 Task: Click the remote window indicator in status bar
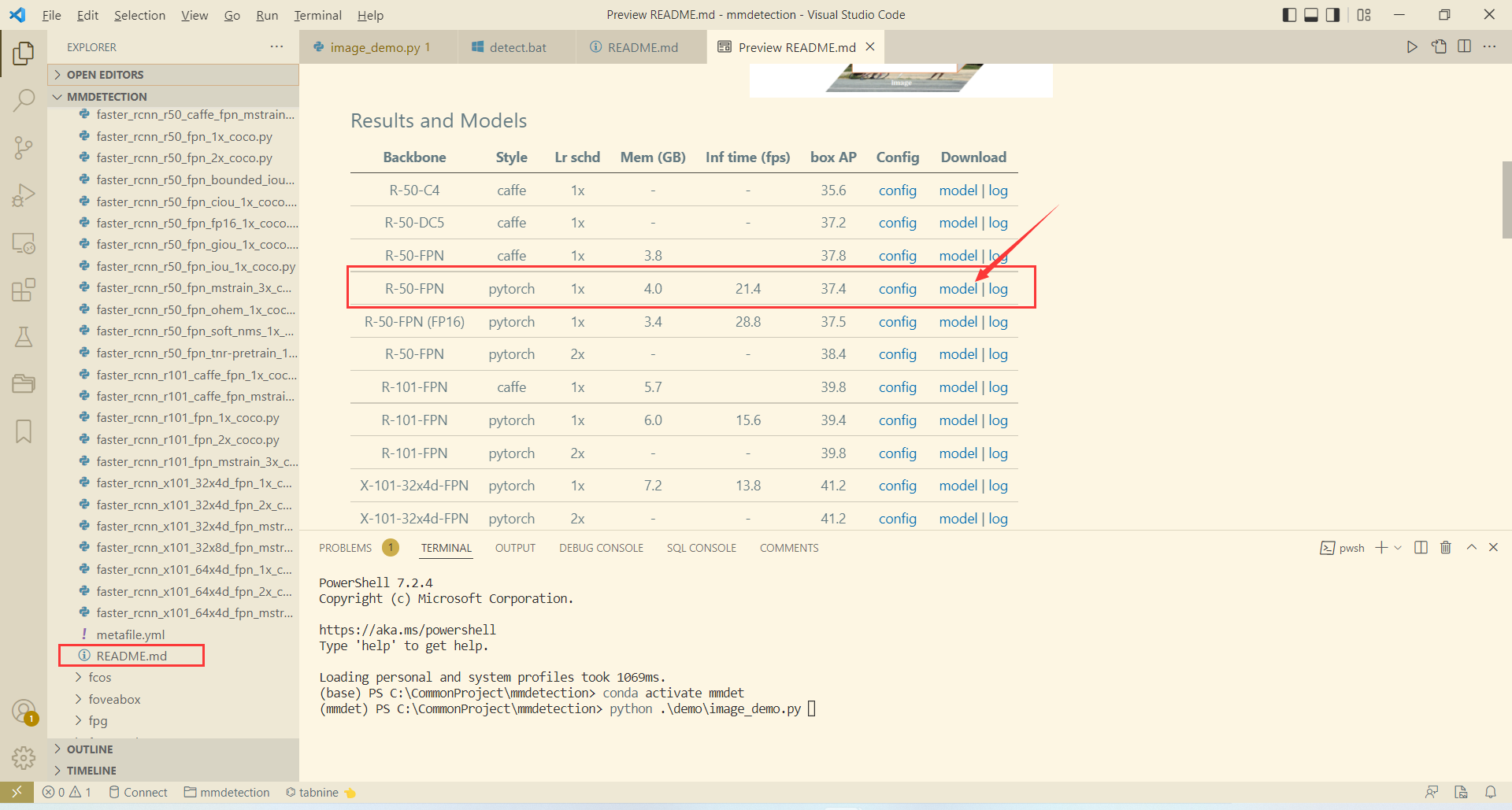click(x=17, y=792)
